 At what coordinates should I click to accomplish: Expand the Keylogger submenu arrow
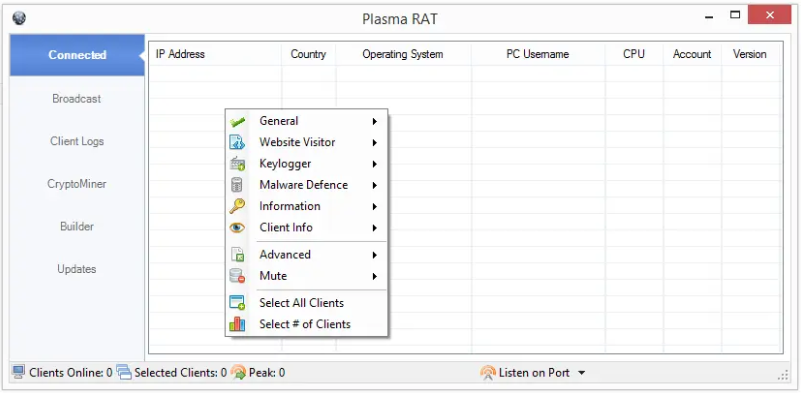click(x=374, y=164)
